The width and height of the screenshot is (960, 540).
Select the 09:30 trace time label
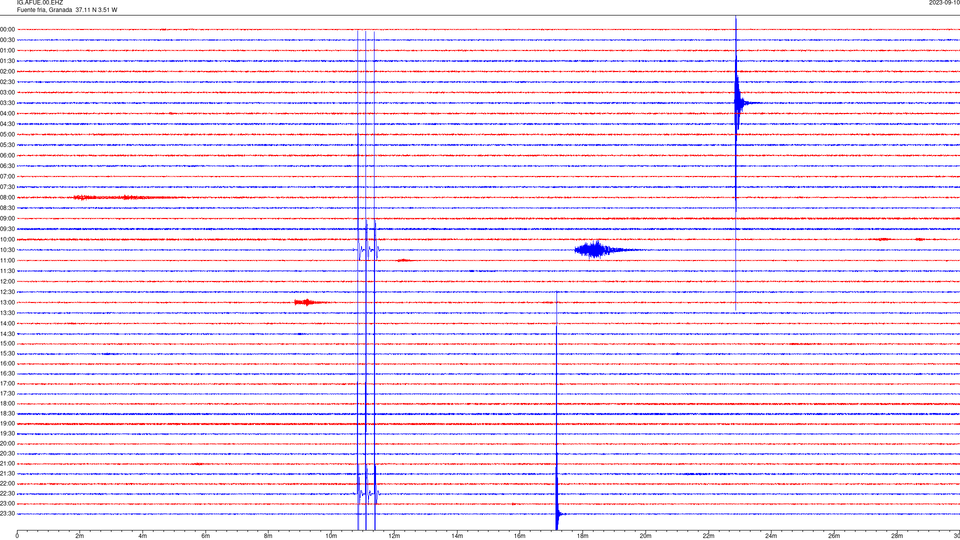[7, 229]
